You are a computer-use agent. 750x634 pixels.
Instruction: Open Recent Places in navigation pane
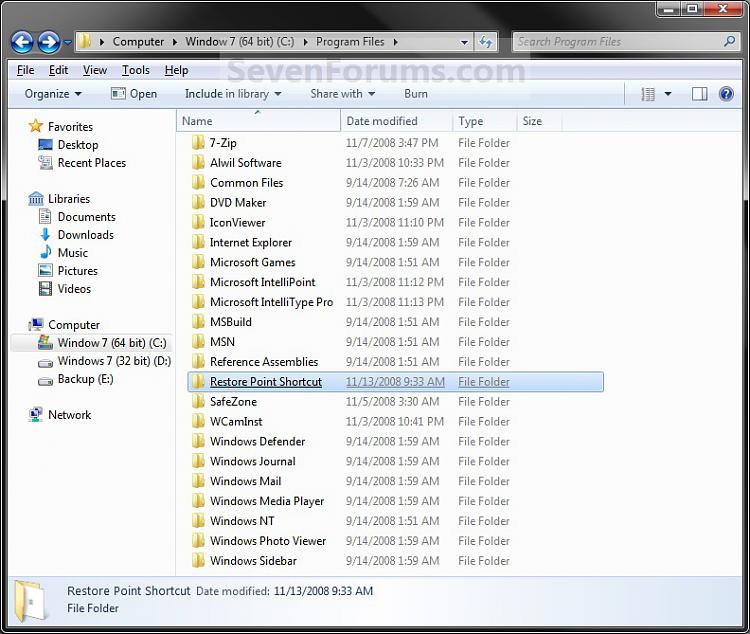click(x=82, y=163)
